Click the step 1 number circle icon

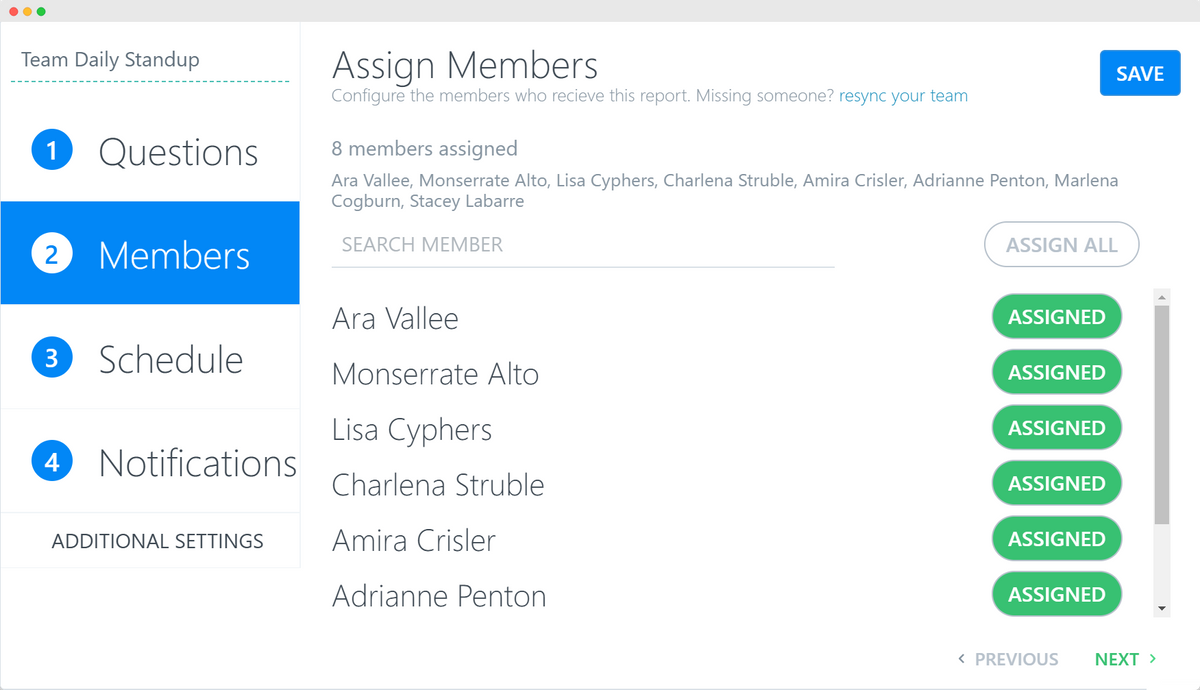pyautogui.click(x=52, y=151)
